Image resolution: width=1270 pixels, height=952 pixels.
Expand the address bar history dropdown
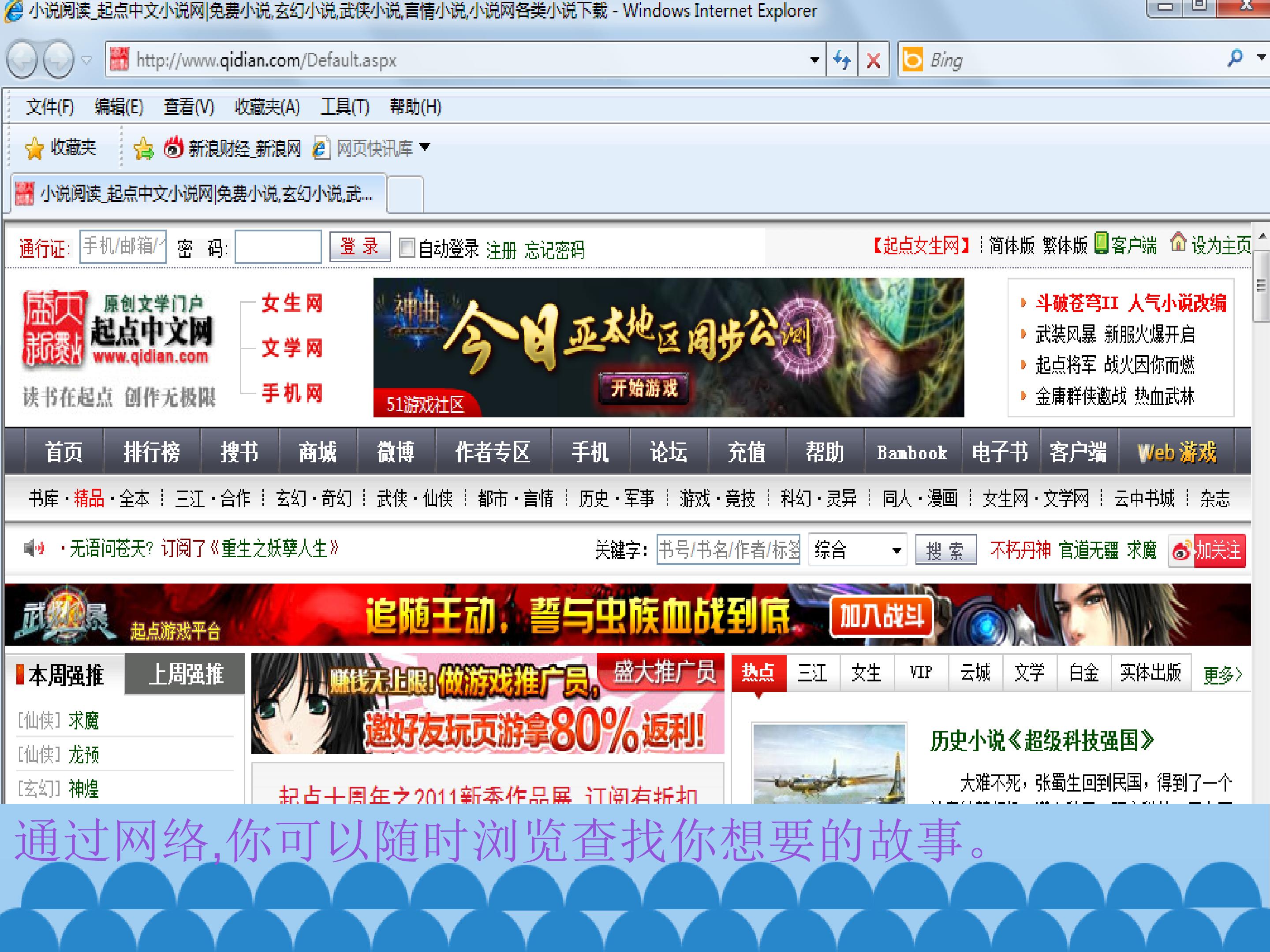pos(814,59)
